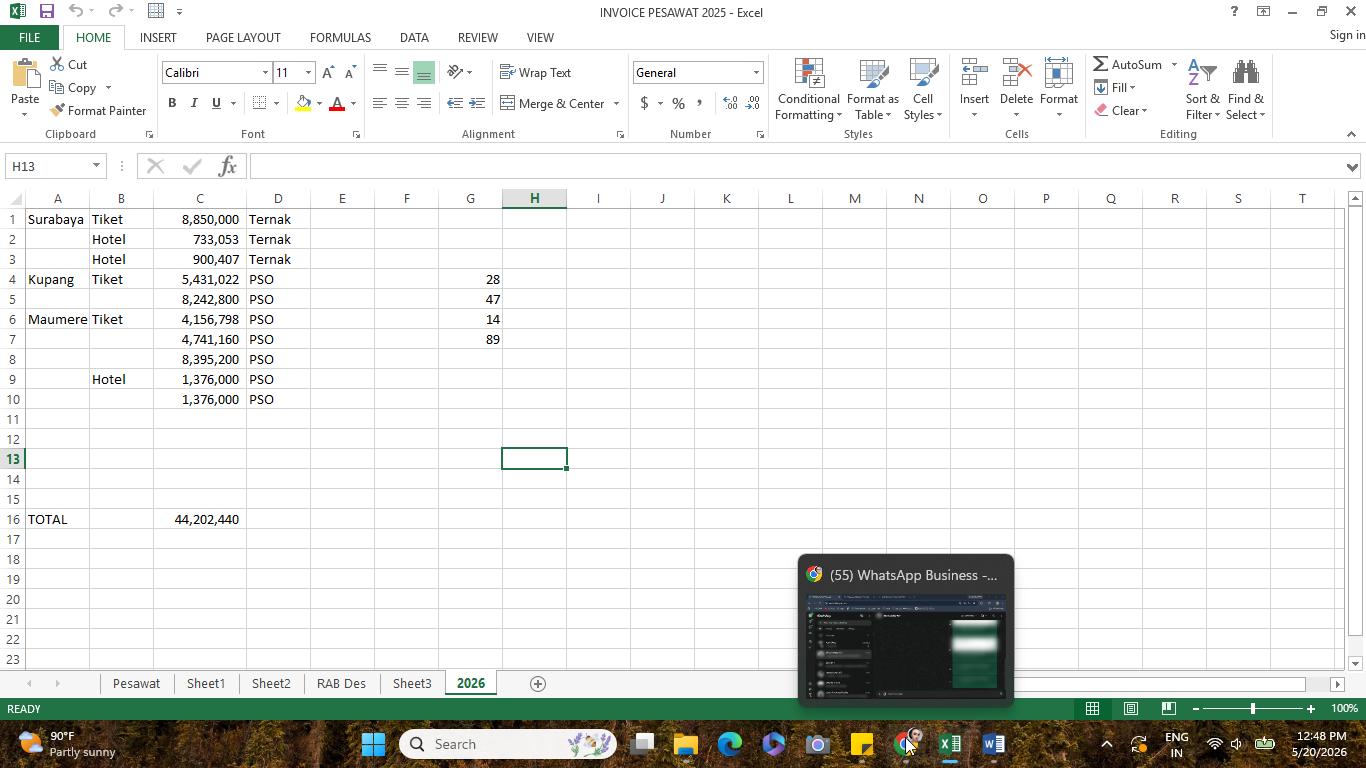Apply bold formatting
1366x768 pixels.
[172, 103]
